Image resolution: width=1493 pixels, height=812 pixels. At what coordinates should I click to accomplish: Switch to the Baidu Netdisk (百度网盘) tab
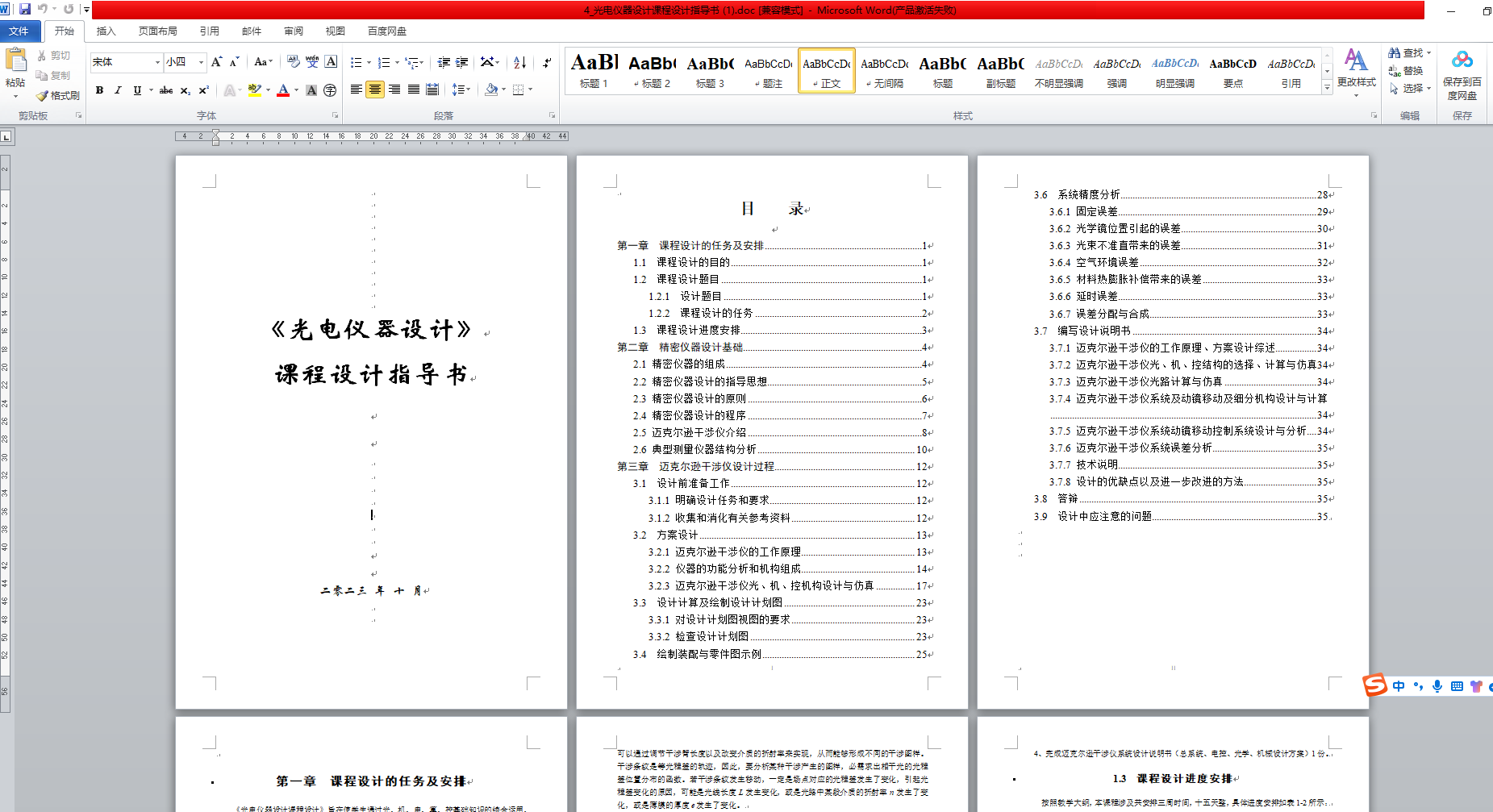click(386, 31)
